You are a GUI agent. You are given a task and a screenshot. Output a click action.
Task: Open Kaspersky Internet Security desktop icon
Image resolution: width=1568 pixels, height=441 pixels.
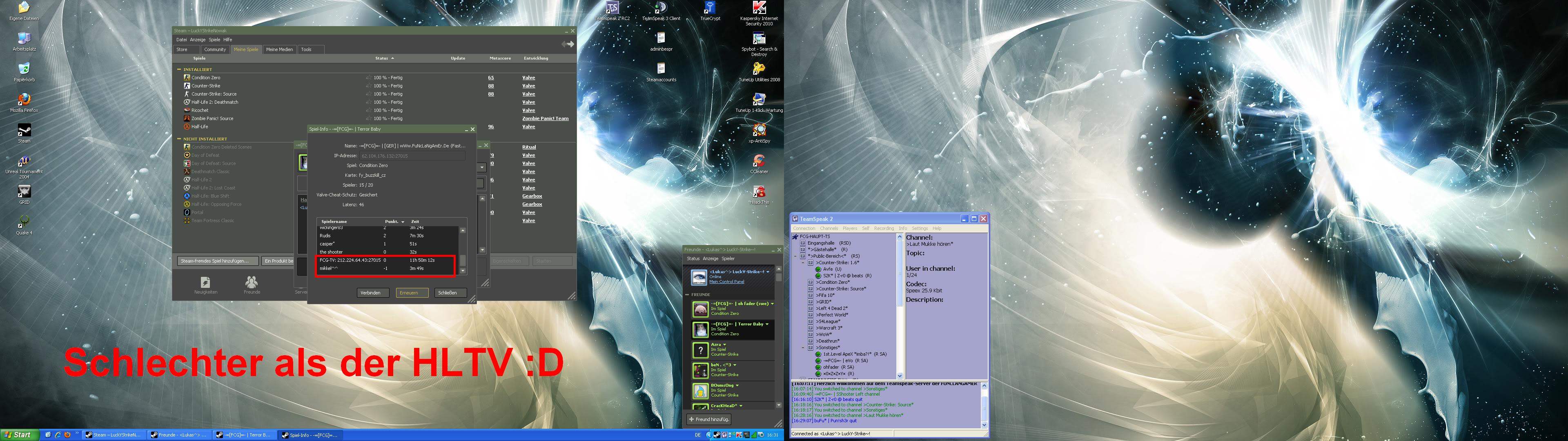[x=759, y=8]
